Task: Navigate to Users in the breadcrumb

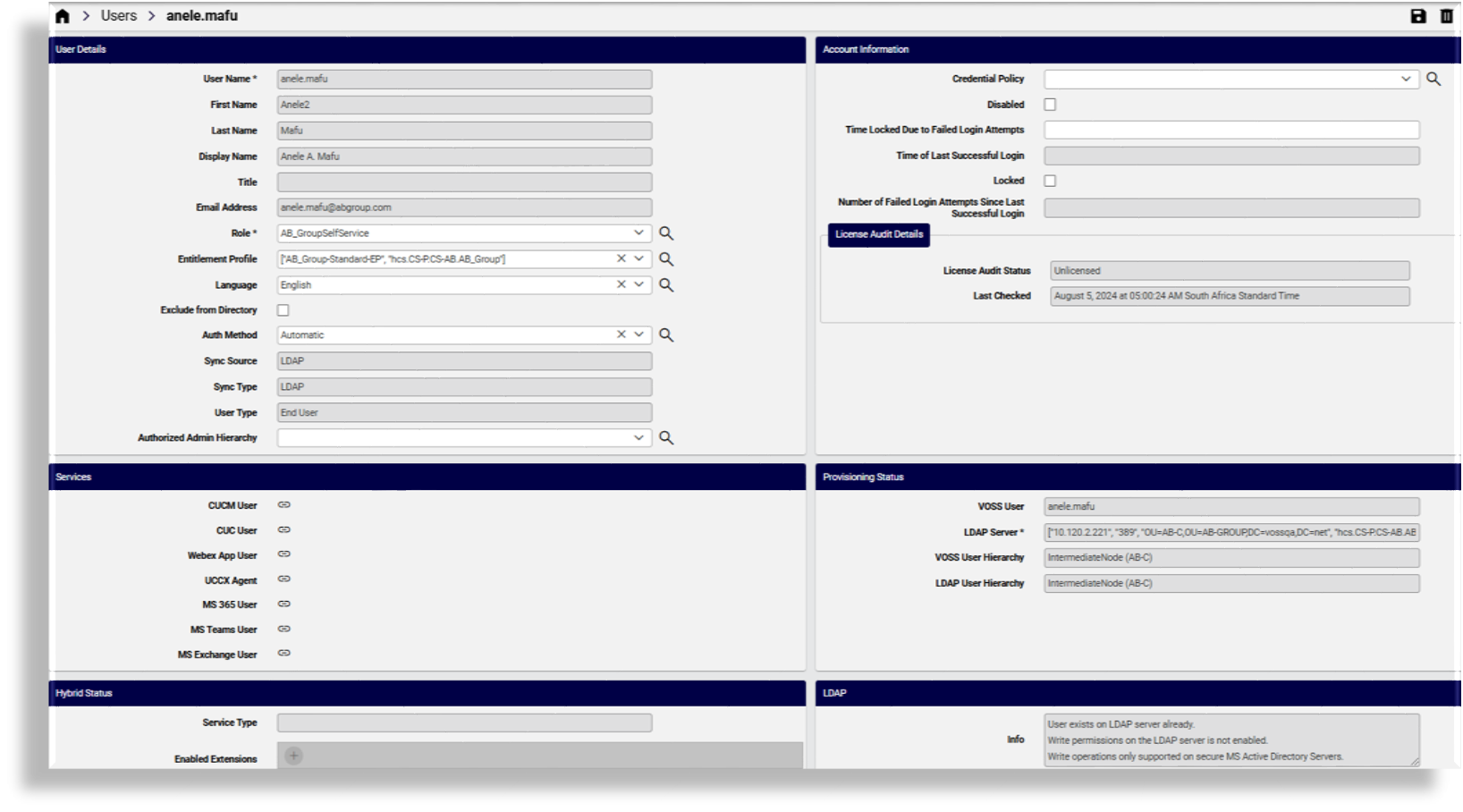Action: 119,16
